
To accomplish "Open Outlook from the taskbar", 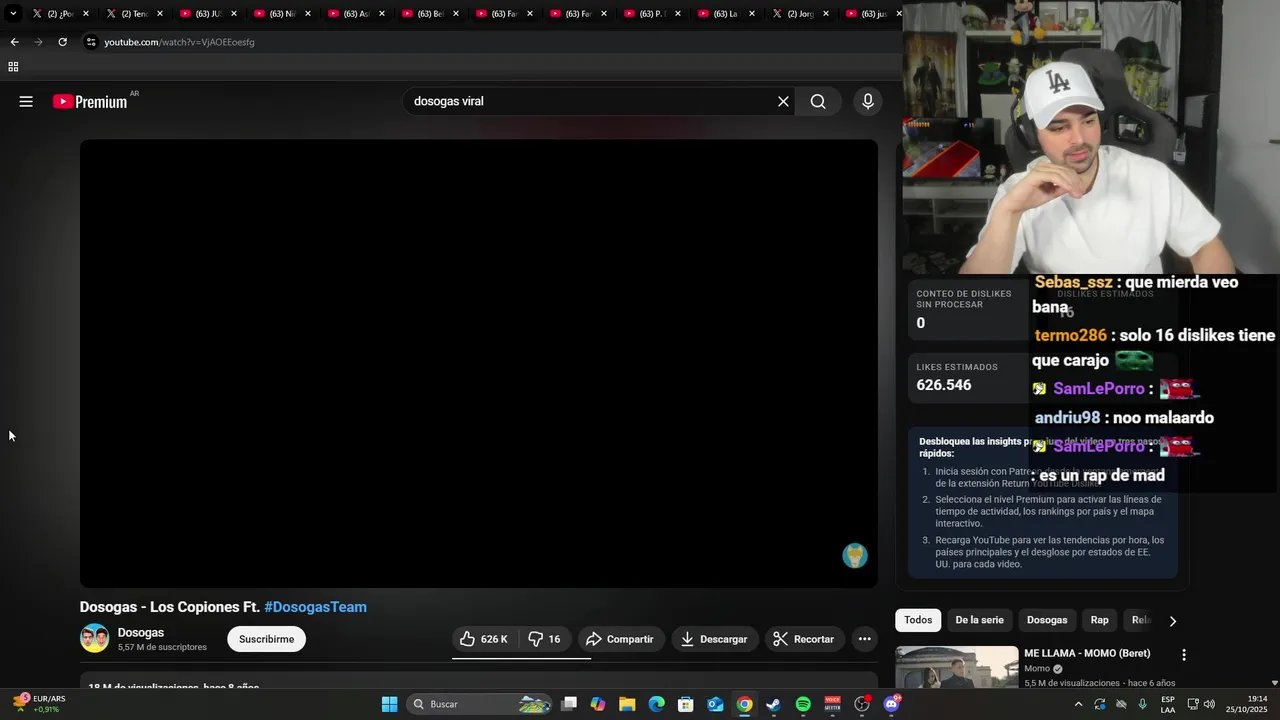I will point(715,704).
